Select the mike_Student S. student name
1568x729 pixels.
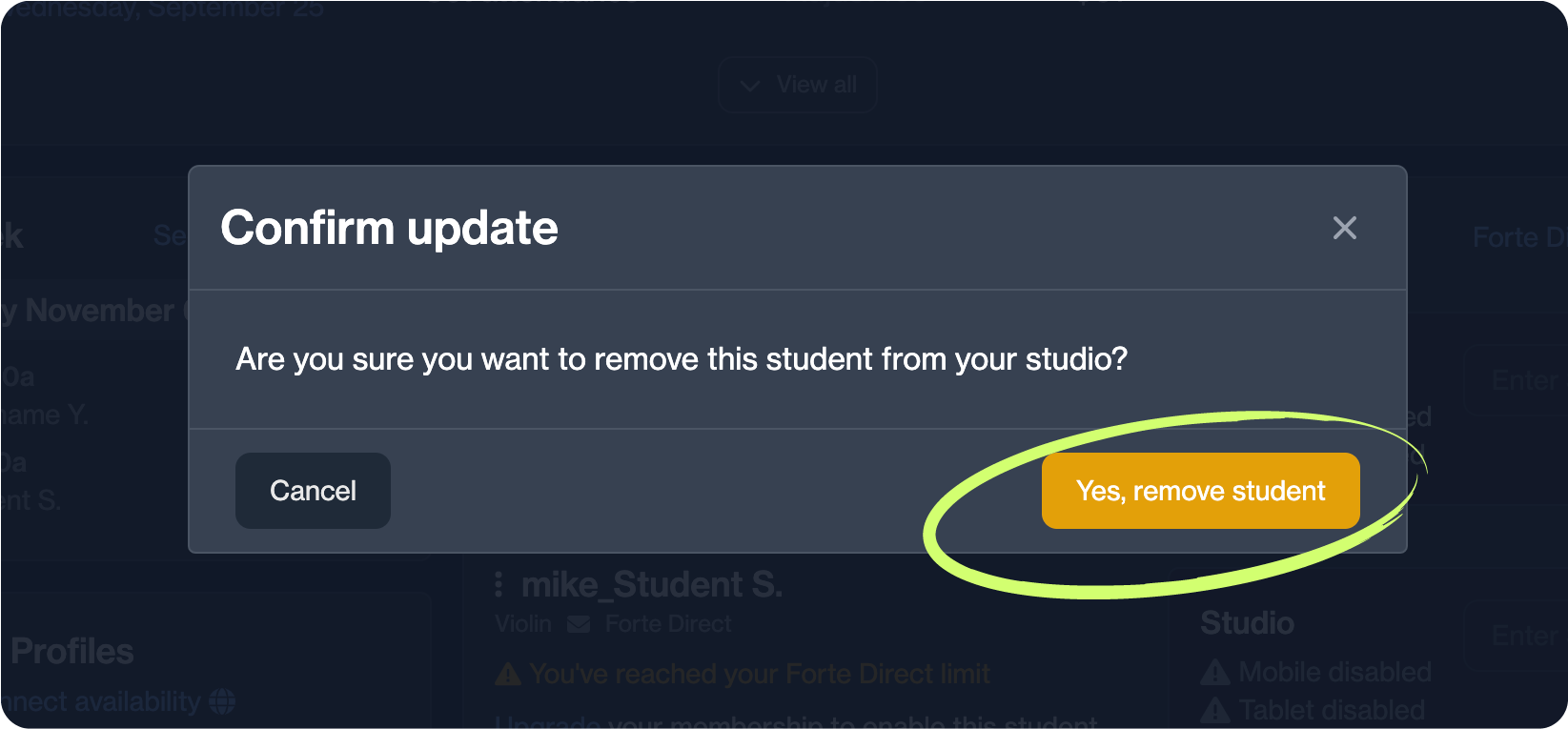(652, 585)
